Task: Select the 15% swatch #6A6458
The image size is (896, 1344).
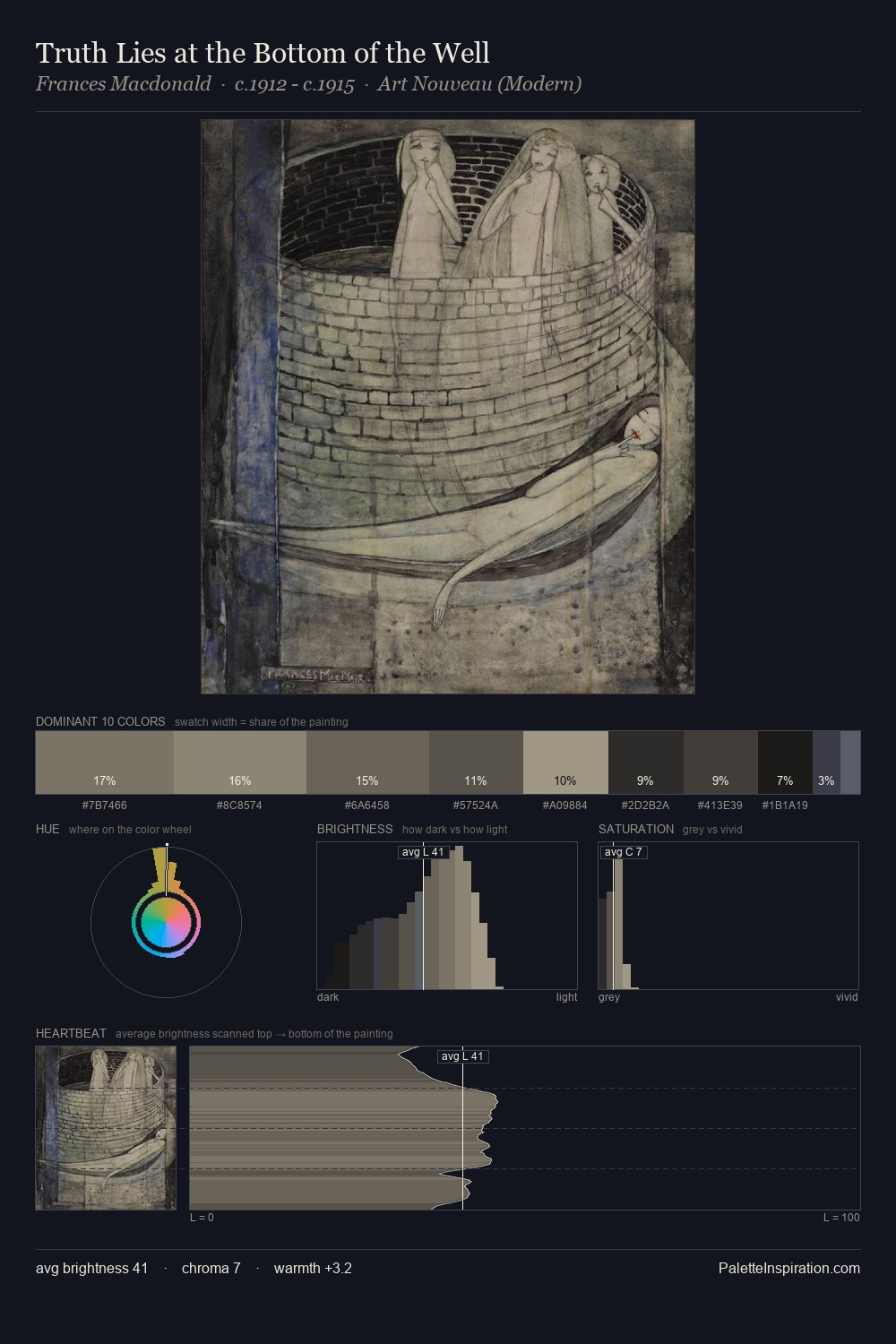Action: coord(367,762)
